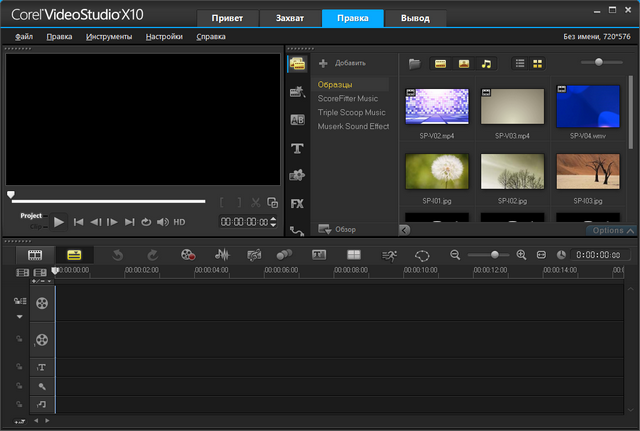Open the FX filter library
Screen dimensions: 640x431
point(297,203)
